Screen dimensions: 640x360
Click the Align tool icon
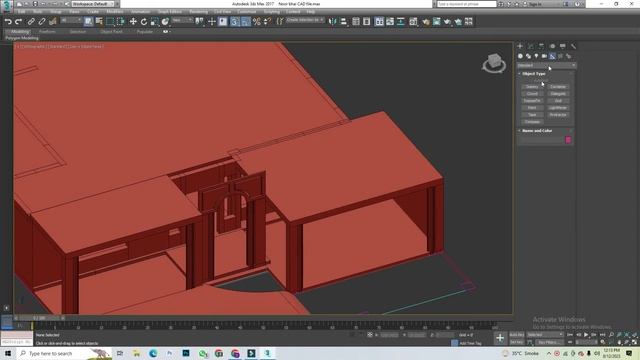[x=343, y=22]
